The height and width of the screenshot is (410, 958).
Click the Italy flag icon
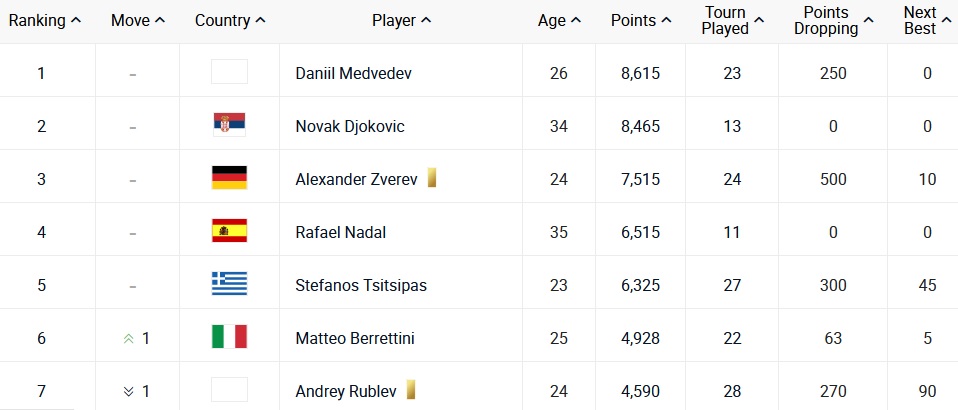(229, 337)
